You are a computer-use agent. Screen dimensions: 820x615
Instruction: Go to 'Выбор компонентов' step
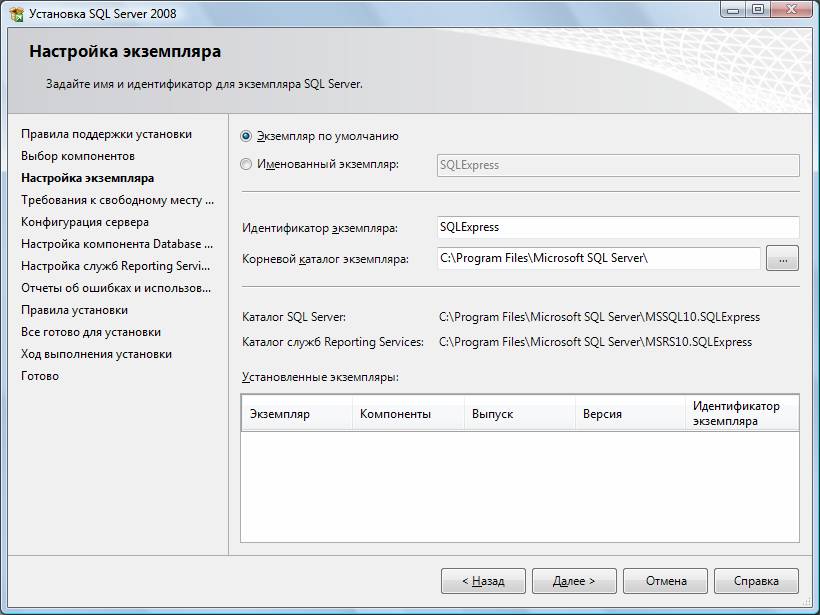pos(78,156)
